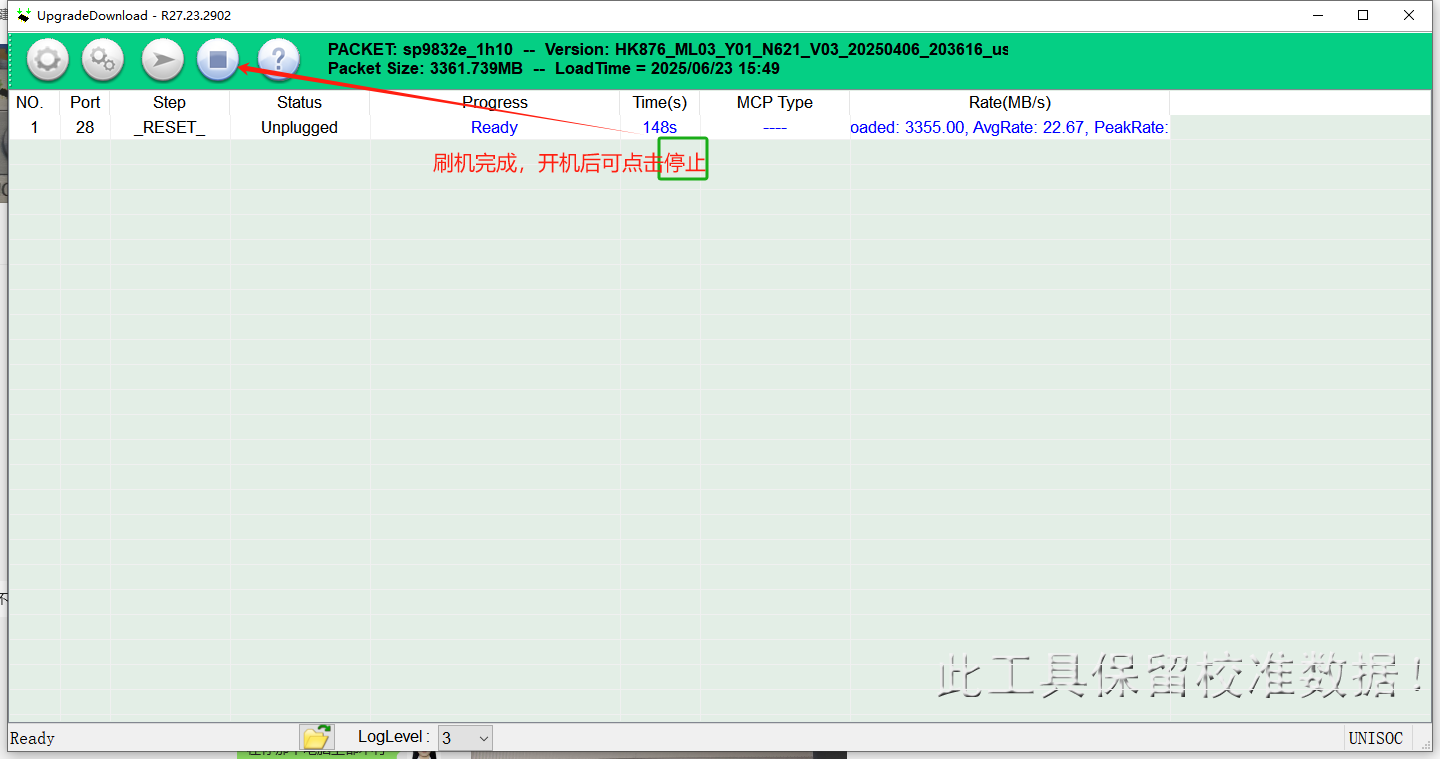
Task: Click the MCP Type column header
Action: coord(774,102)
